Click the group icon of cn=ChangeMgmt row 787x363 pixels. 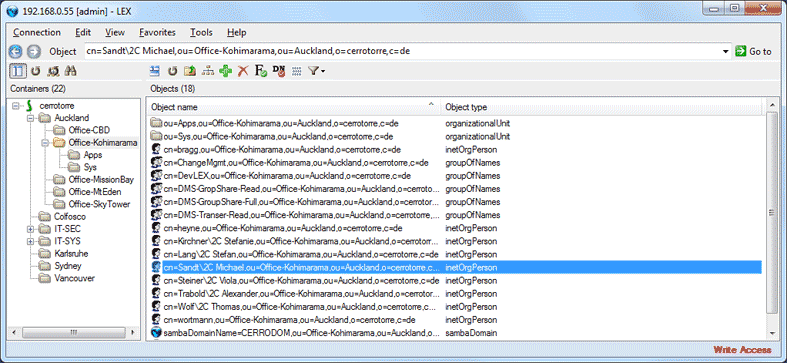[156, 162]
